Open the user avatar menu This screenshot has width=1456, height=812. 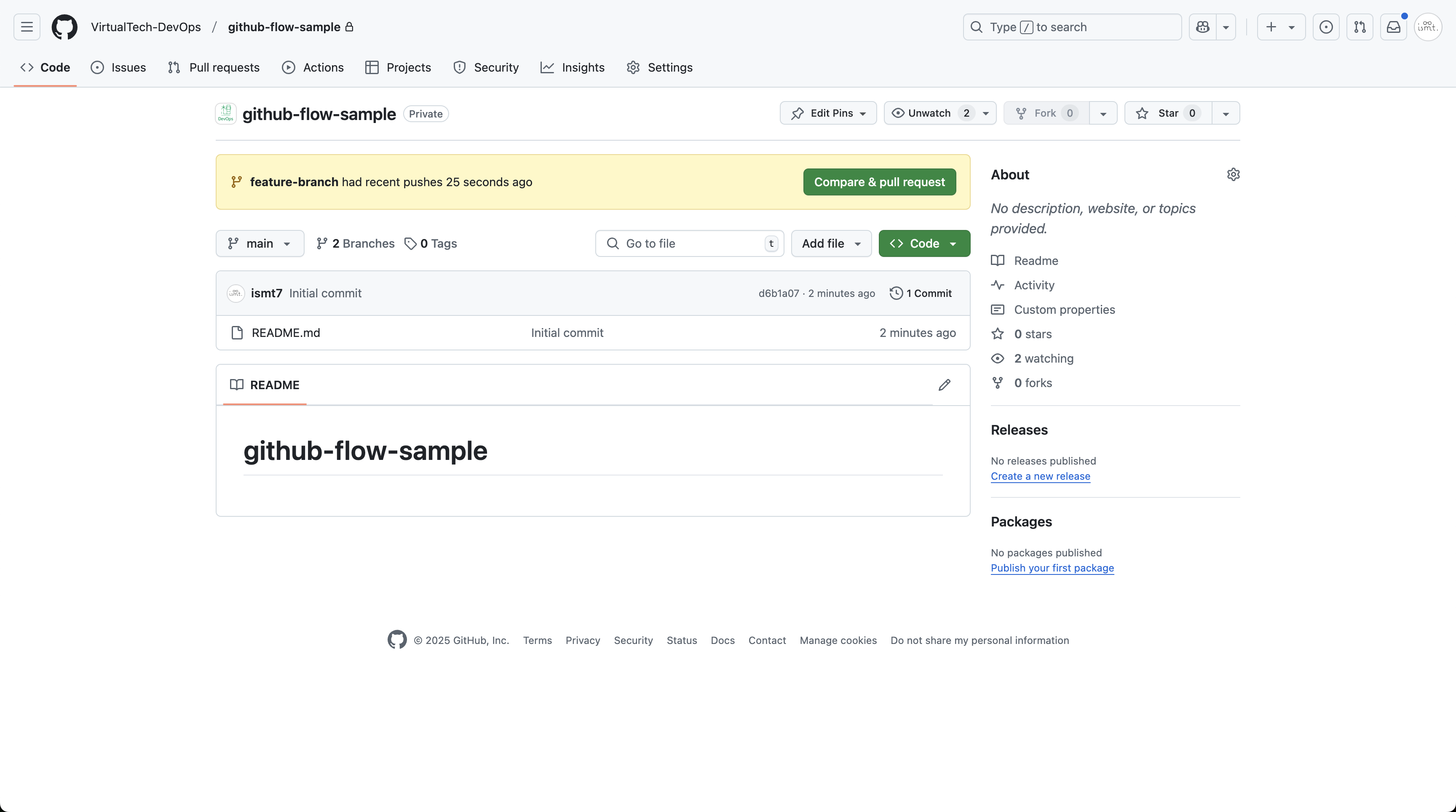point(1428,27)
